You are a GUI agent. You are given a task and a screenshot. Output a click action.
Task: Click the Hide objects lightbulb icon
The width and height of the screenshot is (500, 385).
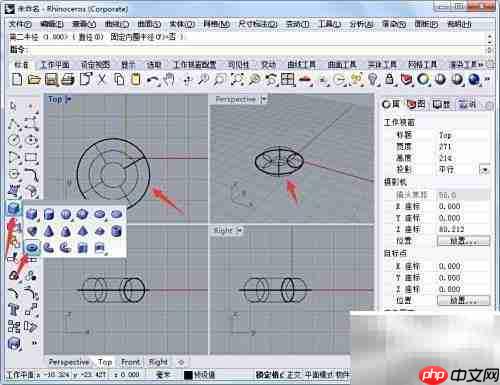pos(372,79)
